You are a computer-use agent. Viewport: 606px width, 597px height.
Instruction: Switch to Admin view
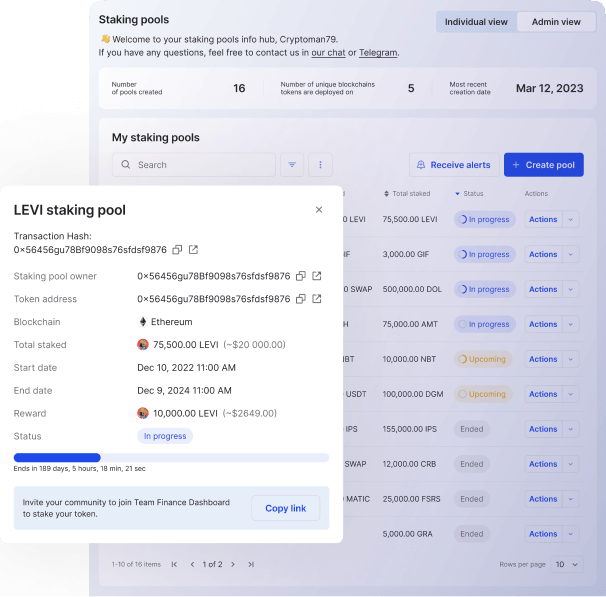(555, 22)
